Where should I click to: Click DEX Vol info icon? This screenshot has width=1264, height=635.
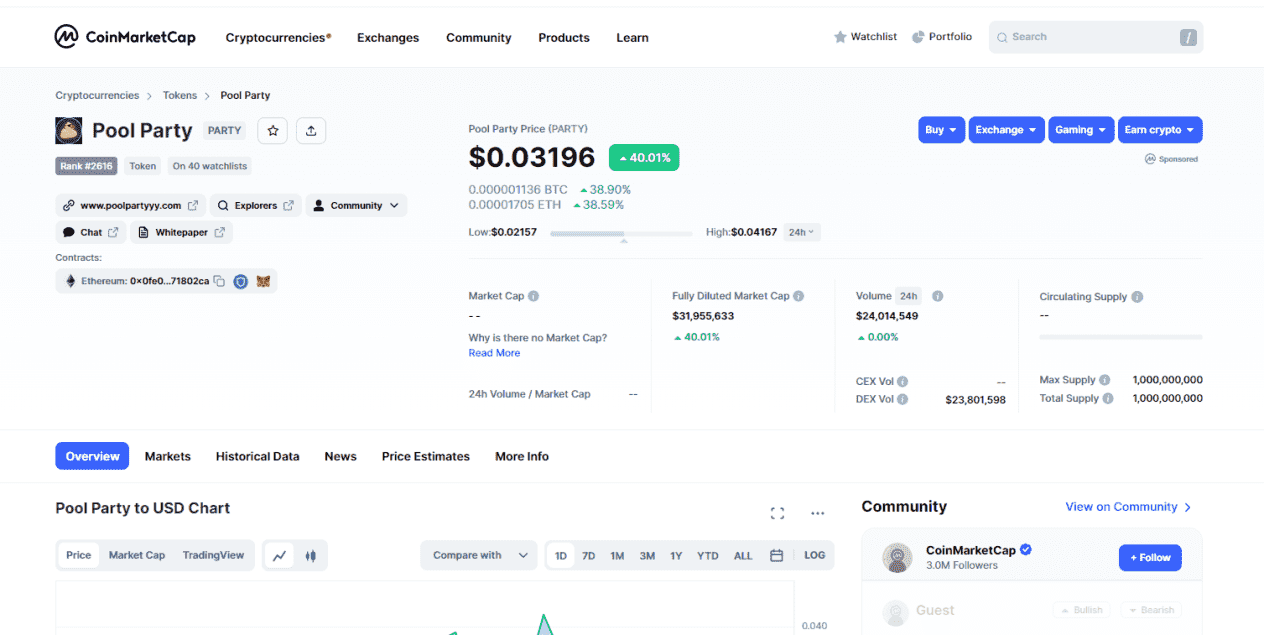point(903,399)
